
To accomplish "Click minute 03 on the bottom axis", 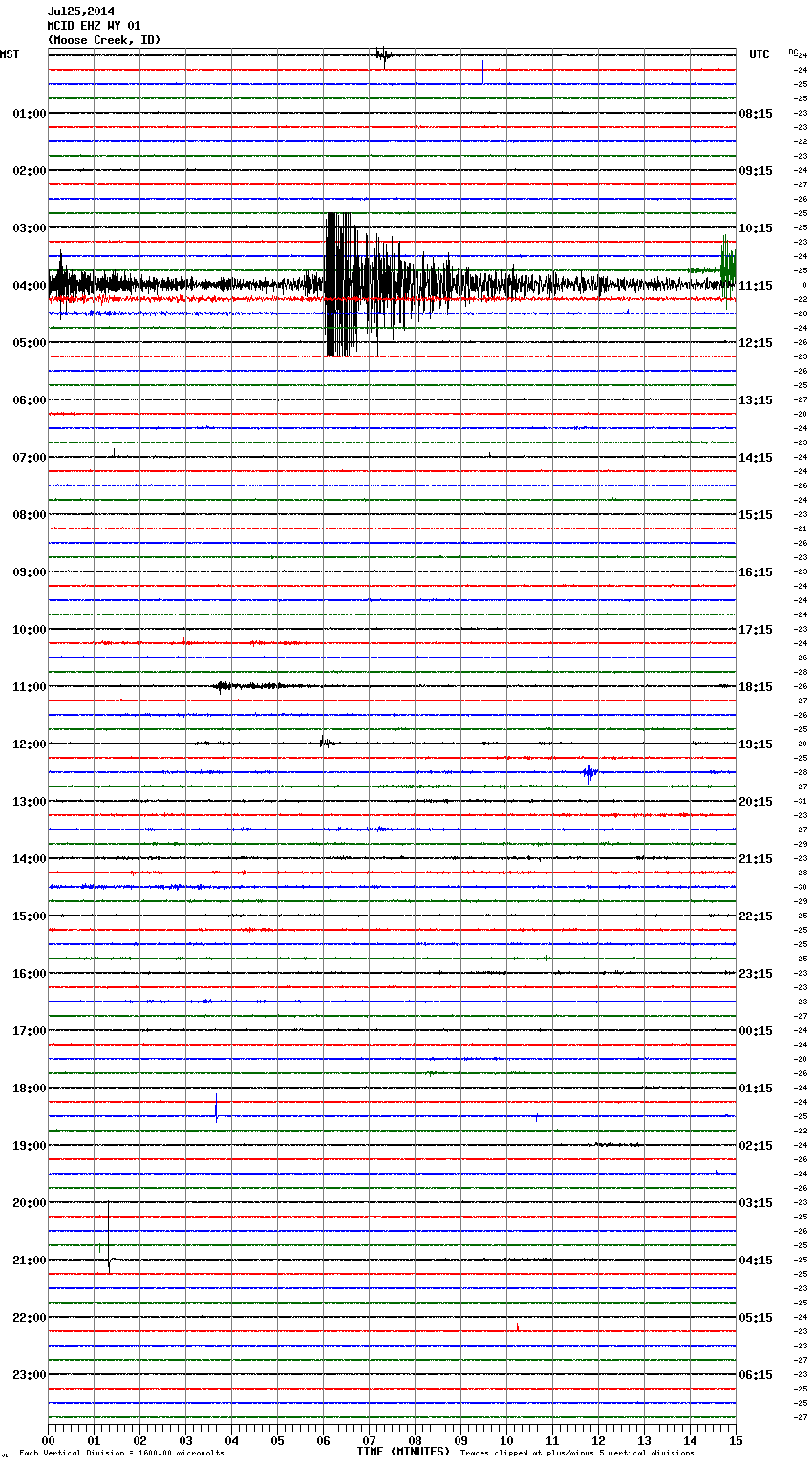I will 185,1440.
